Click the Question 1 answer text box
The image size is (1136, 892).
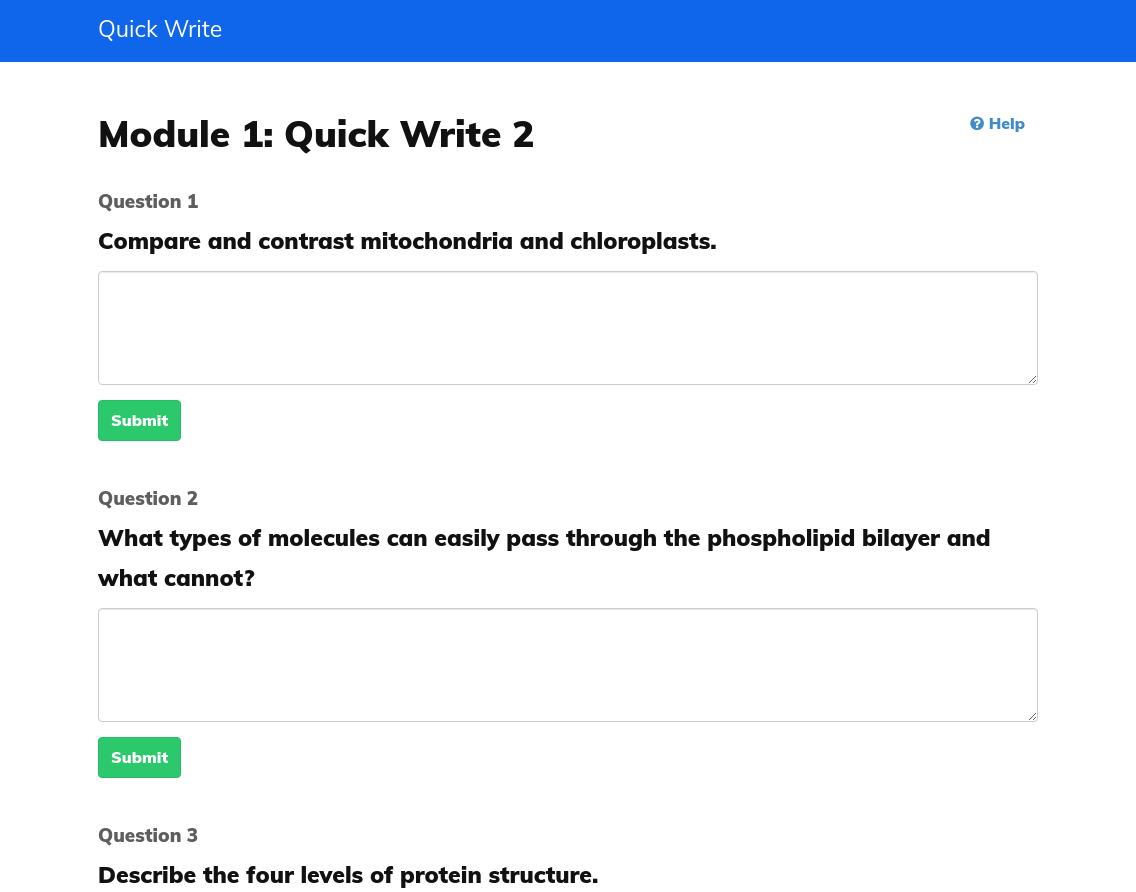[x=567, y=327]
